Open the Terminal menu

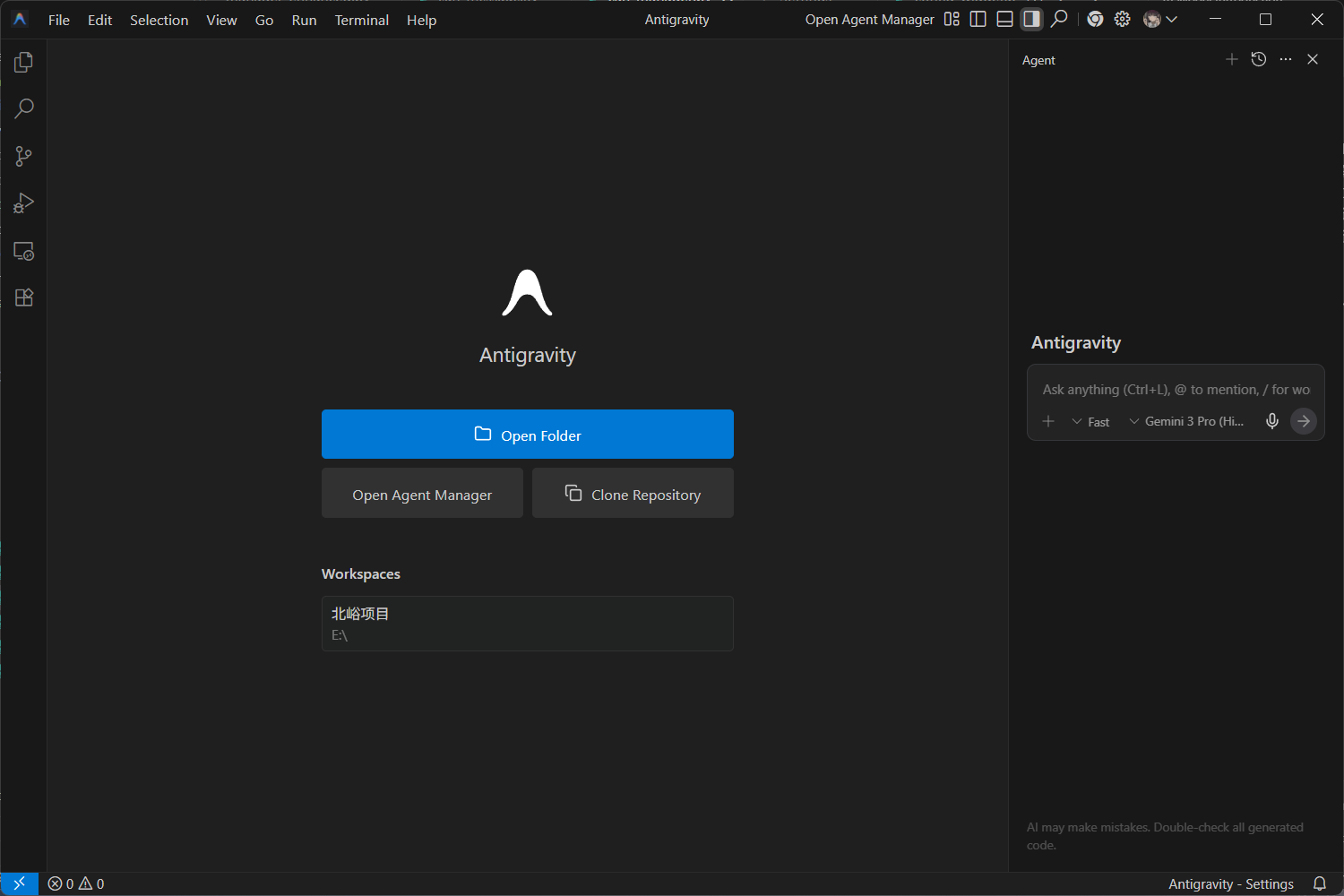coord(362,20)
